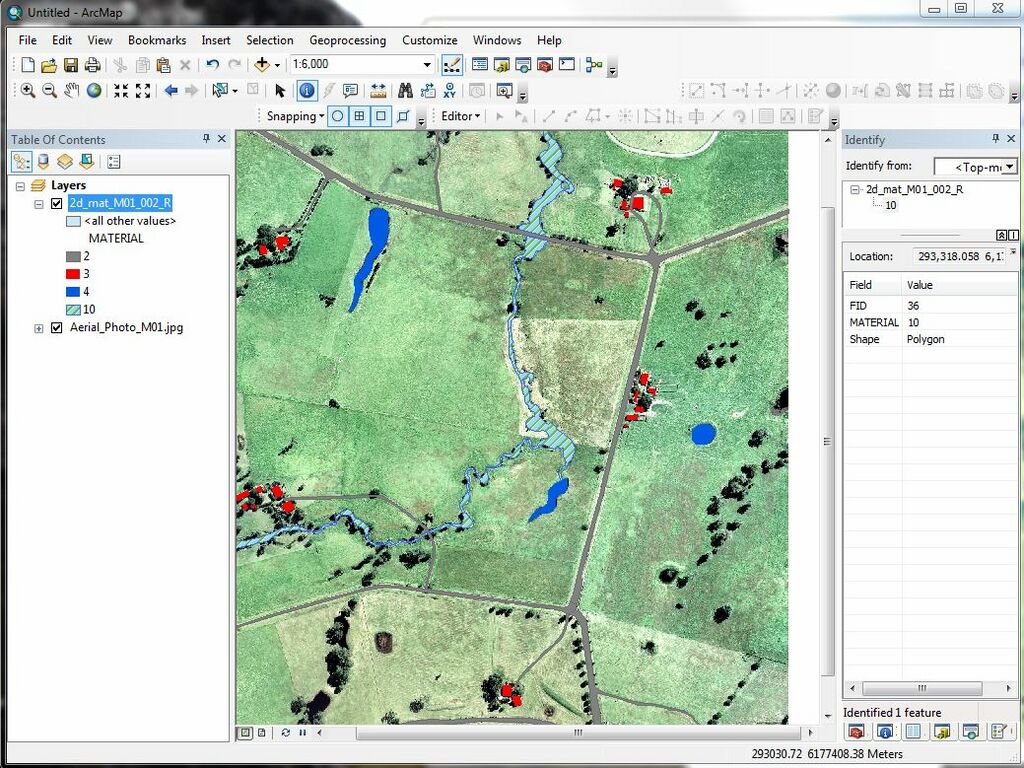Select the Zoom In magnifier tool
Screen dimensions: 1024x768
tap(27, 91)
